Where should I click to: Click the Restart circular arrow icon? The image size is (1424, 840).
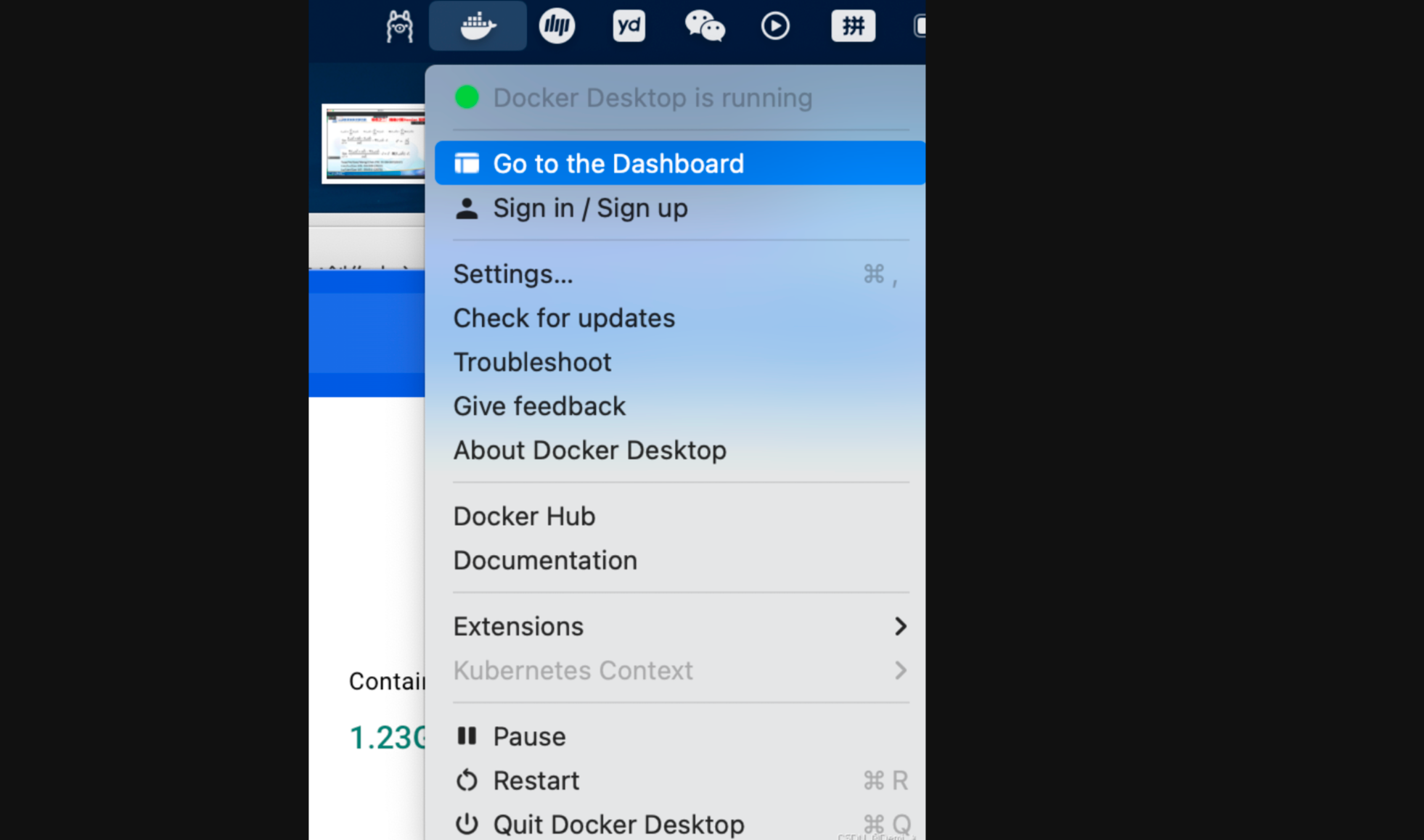tap(467, 781)
